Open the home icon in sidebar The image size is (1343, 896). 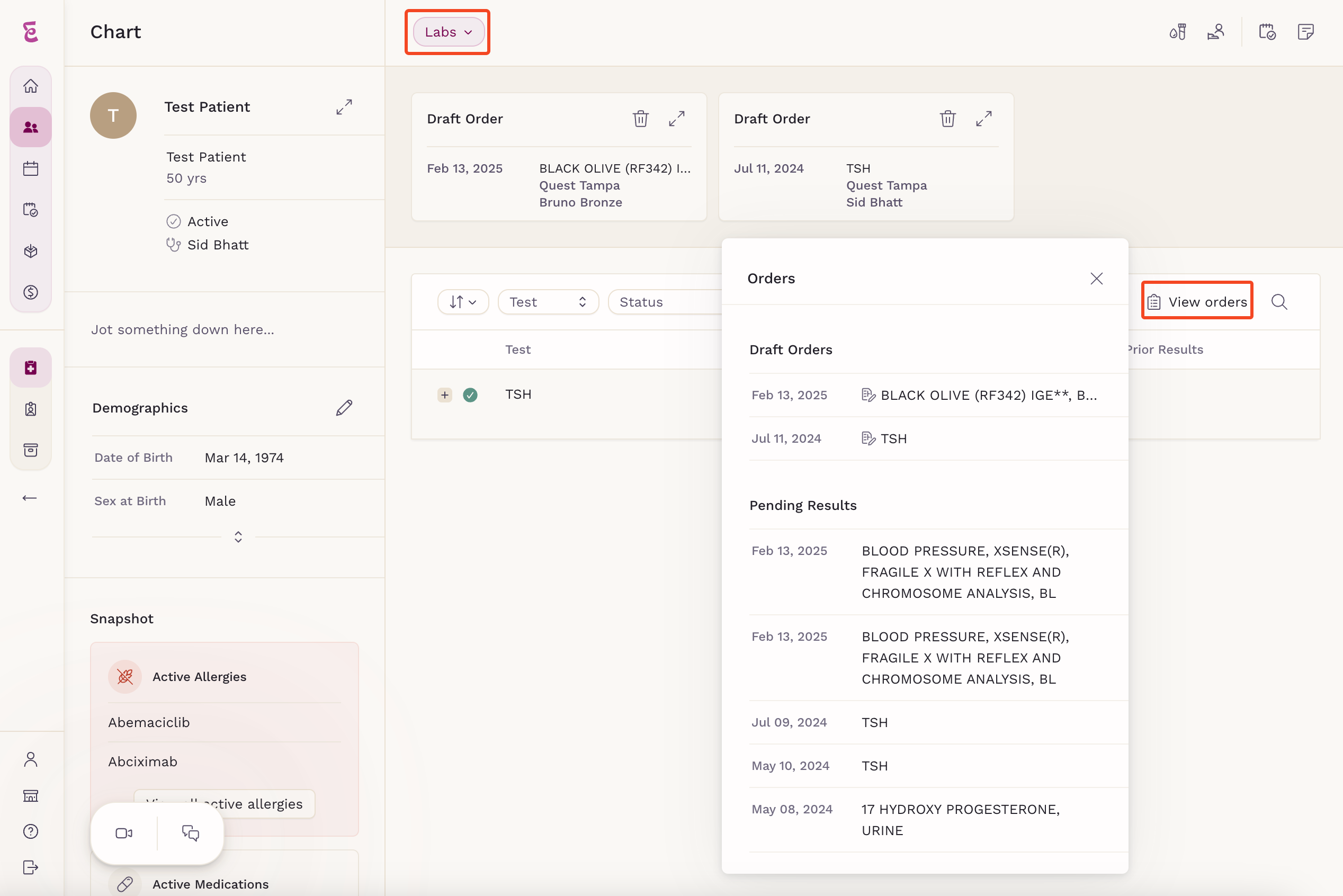pyautogui.click(x=31, y=86)
